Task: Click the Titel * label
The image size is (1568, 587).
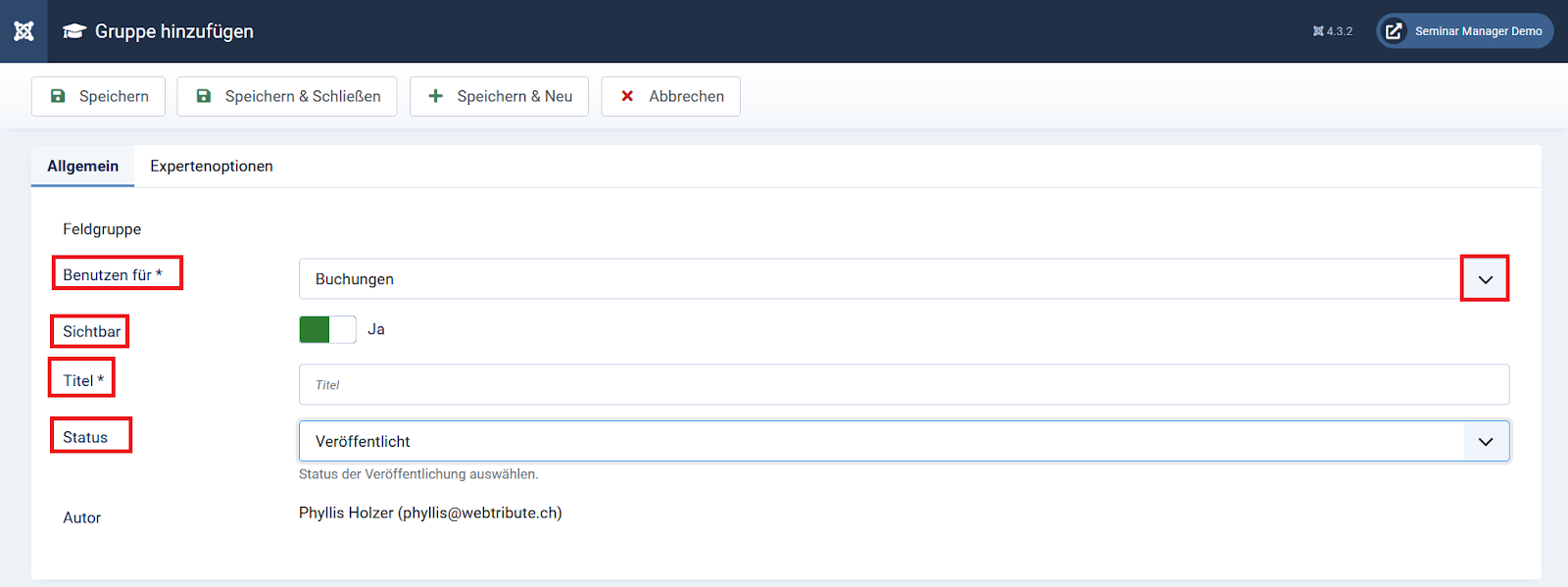Action: [83, 380]
